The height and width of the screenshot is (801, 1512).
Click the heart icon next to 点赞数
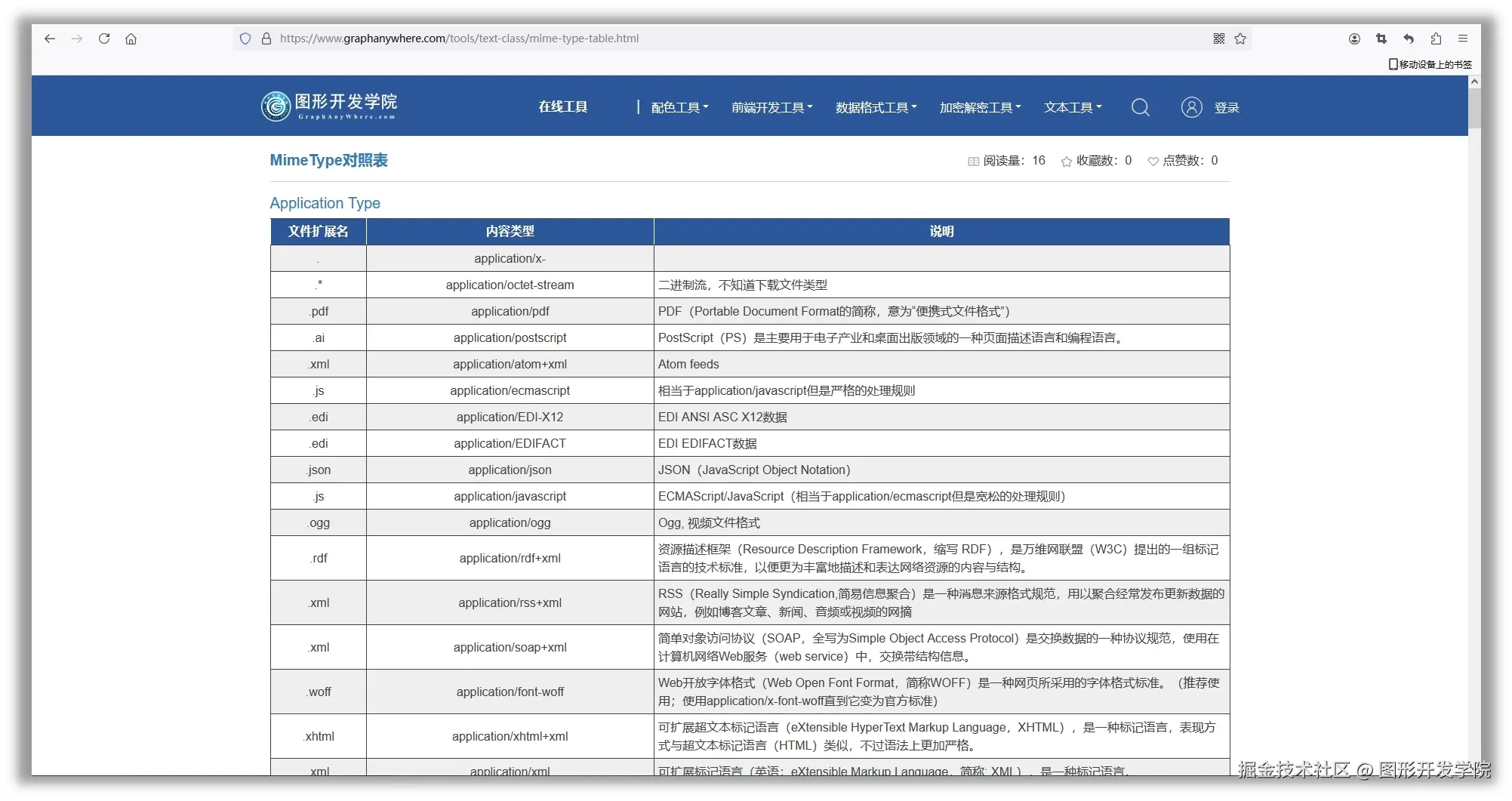pos(1153,161)
